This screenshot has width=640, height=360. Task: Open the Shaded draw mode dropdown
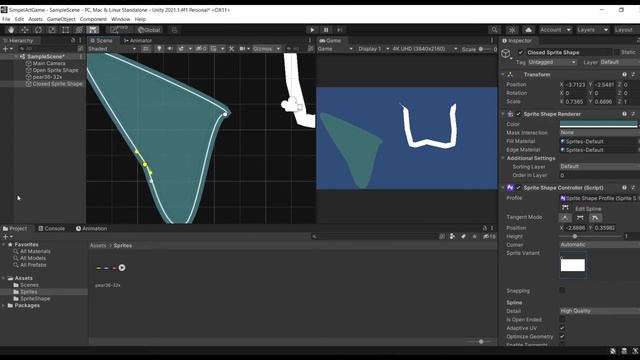tap(112, 49)
